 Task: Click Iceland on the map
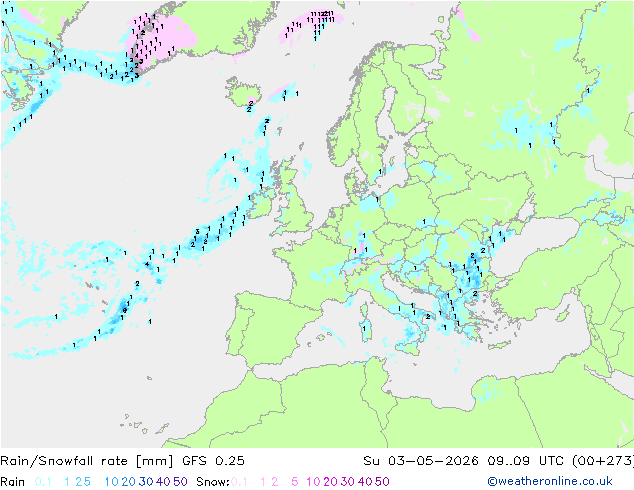[243, 92]
